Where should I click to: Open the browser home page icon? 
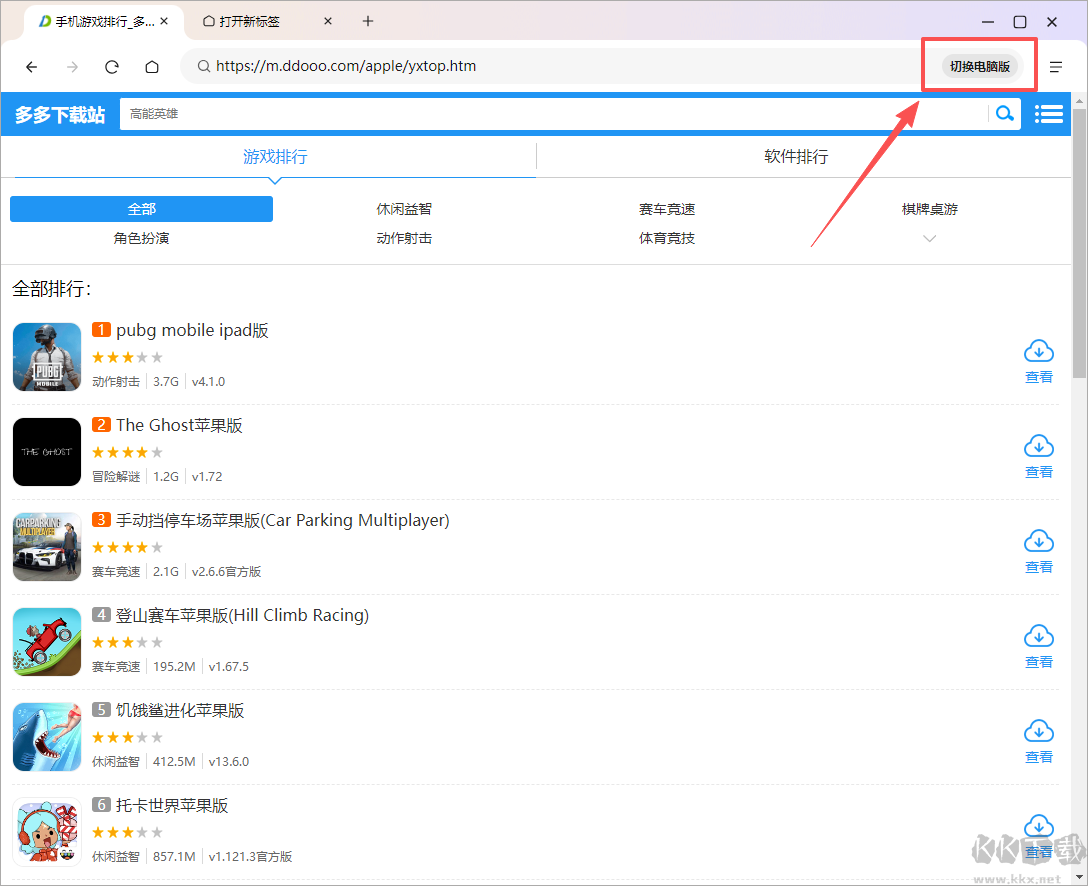152,67
